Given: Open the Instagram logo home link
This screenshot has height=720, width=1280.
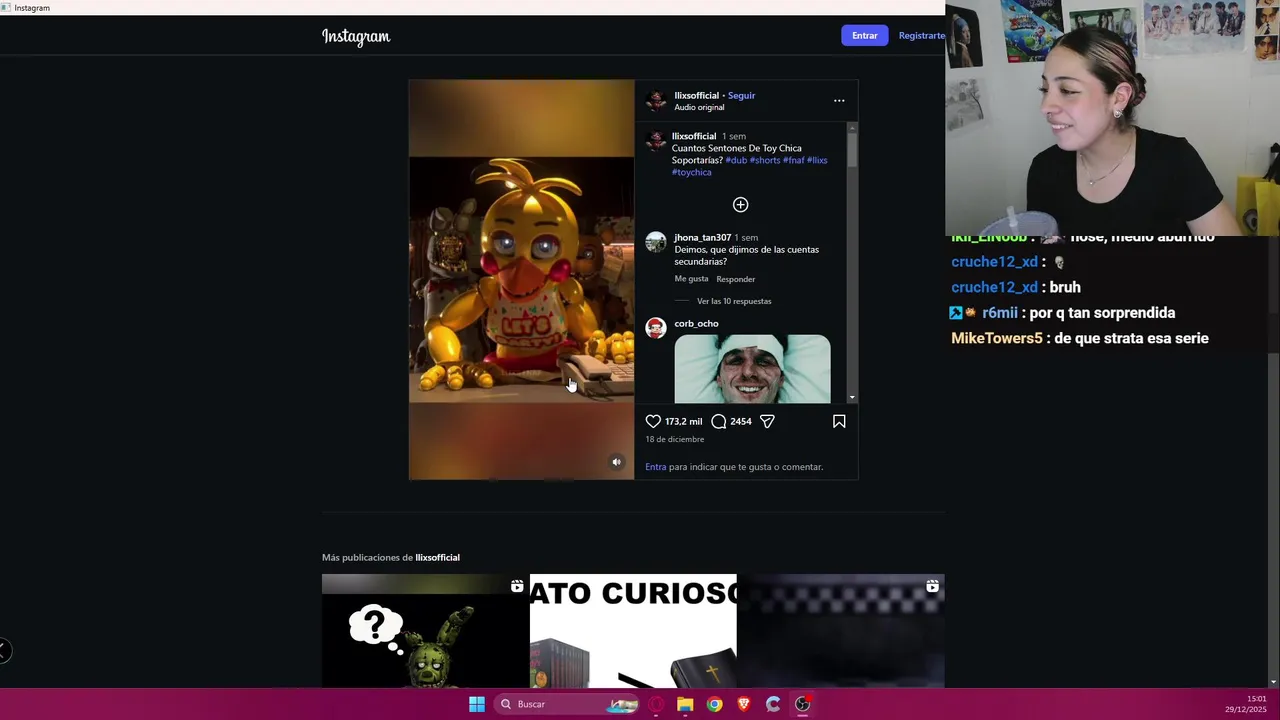Looking at the screenshot, I should 356,36.
